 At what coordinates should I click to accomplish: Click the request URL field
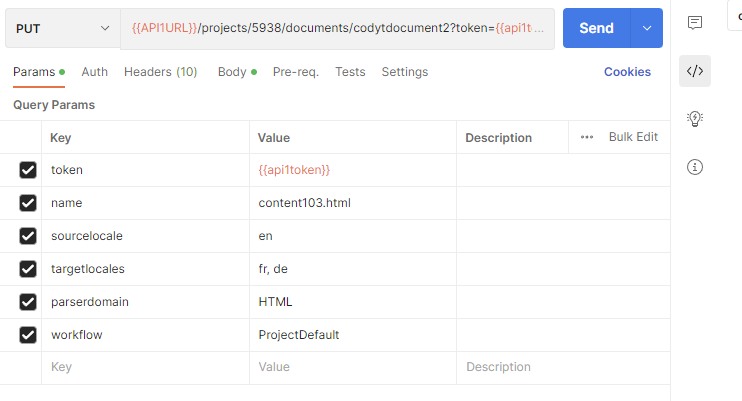(x=338, y=28)
